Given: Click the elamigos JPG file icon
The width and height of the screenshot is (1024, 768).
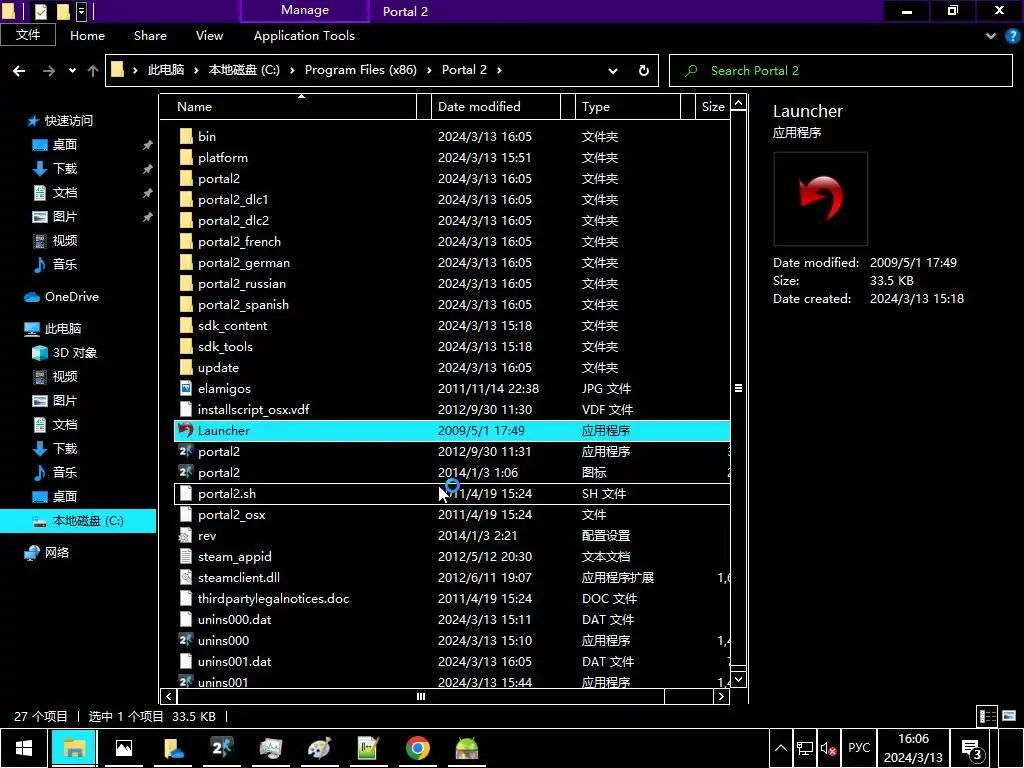Looking at the screenshot, I should tap(186, 389).
